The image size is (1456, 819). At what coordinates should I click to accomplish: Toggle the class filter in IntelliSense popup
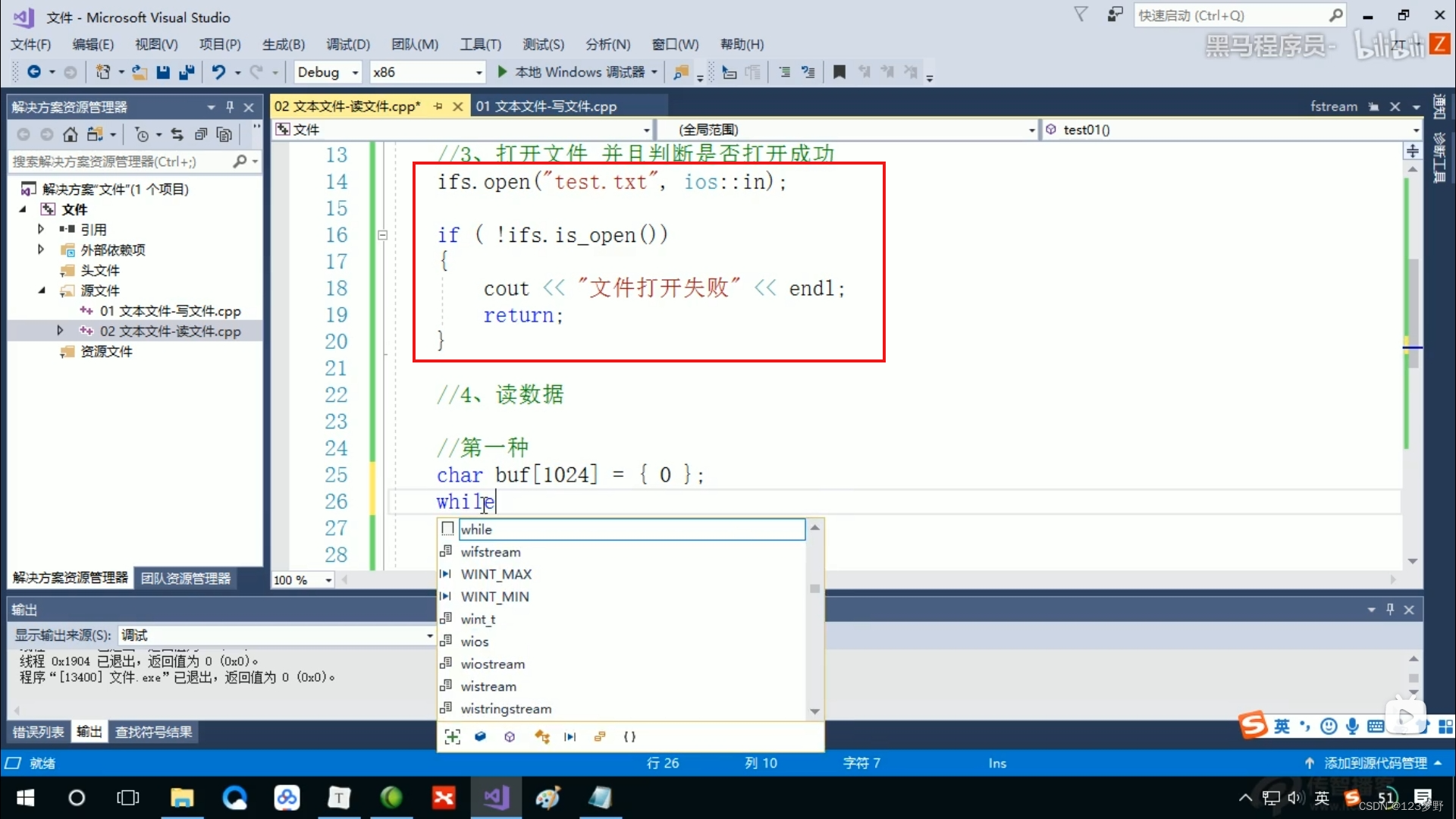(x=541, y=736)
